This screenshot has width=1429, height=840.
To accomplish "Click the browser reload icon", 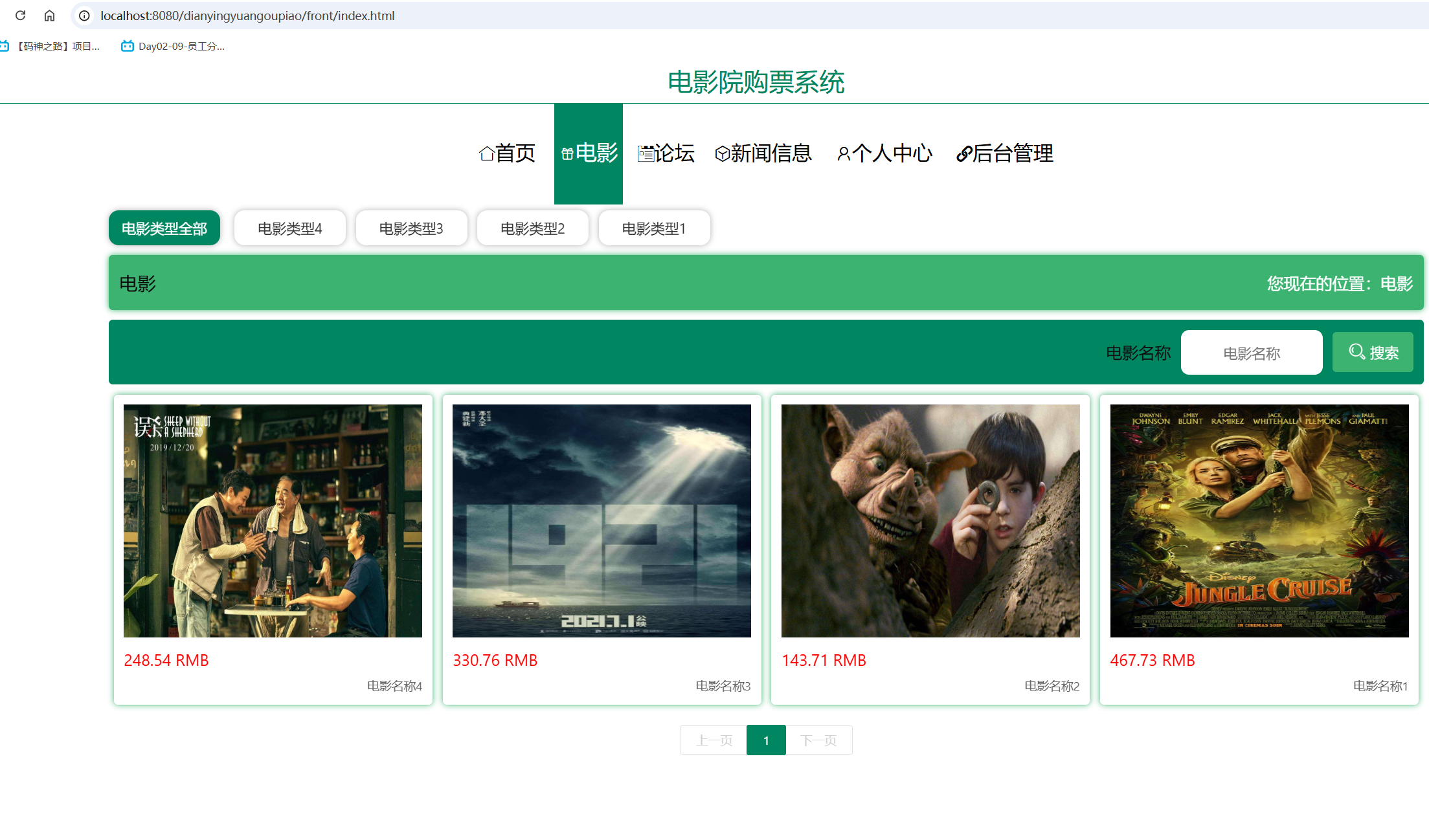I will (x=20, y=16).
